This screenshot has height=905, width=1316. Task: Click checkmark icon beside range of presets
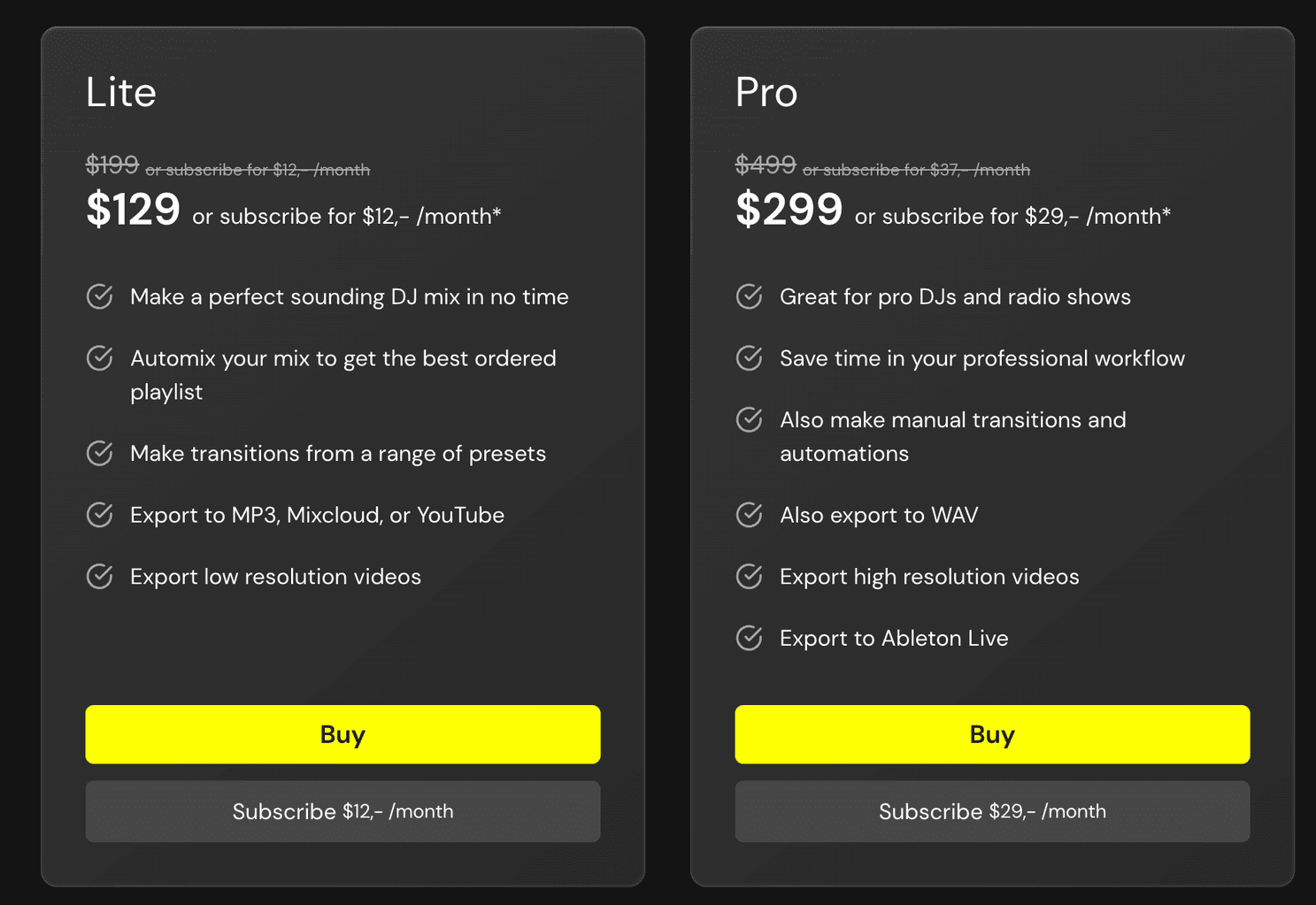point(99,453)
